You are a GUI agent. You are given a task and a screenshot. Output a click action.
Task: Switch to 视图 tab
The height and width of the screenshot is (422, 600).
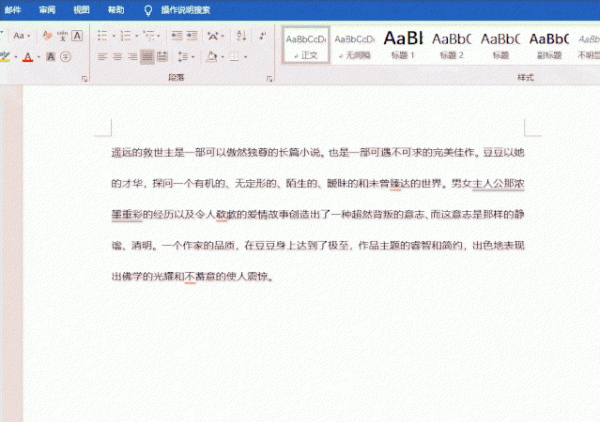coord(82,10)
